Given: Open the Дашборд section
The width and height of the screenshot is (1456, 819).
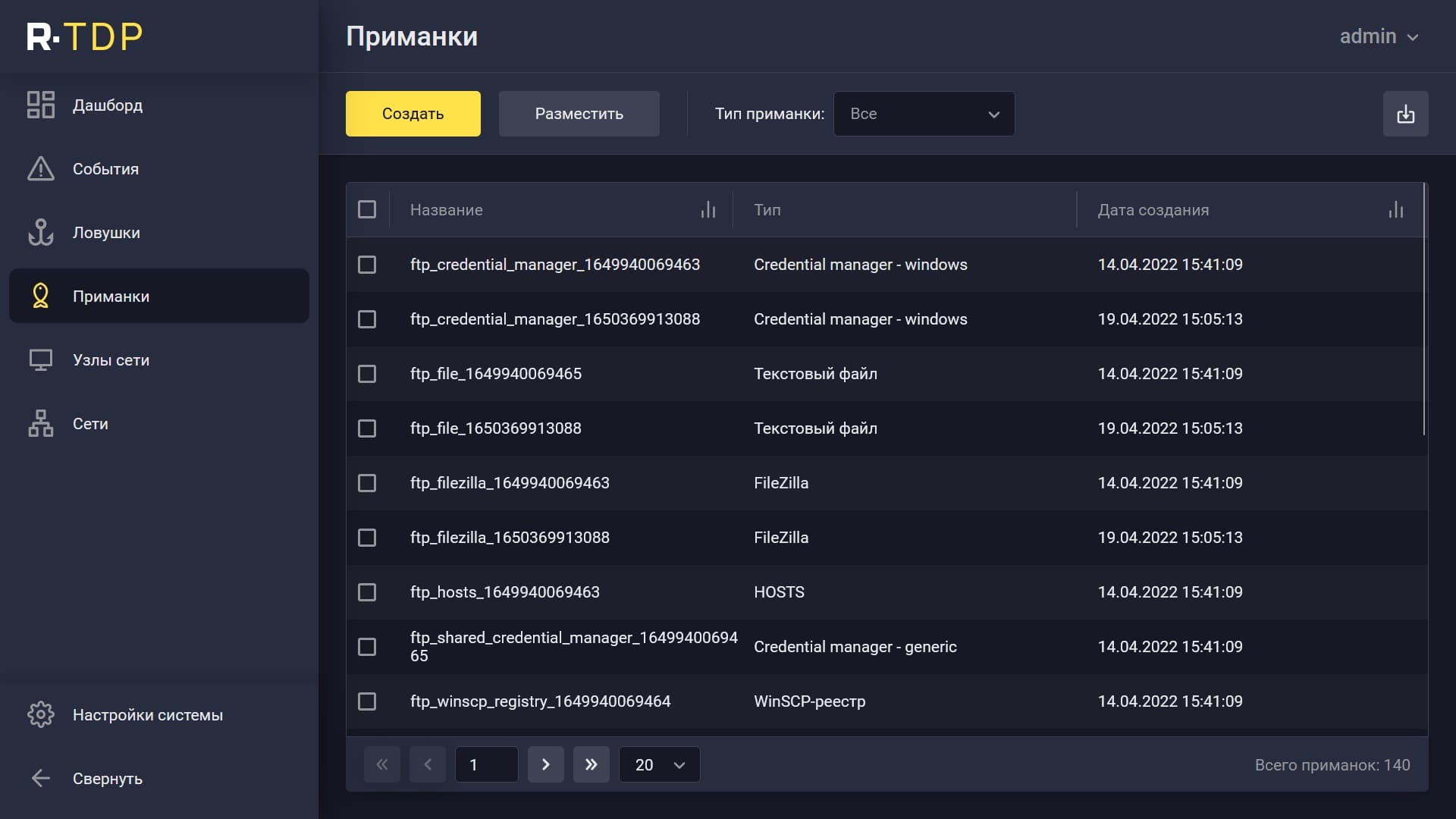Looking at the screenshot, I should coord(159,105).
